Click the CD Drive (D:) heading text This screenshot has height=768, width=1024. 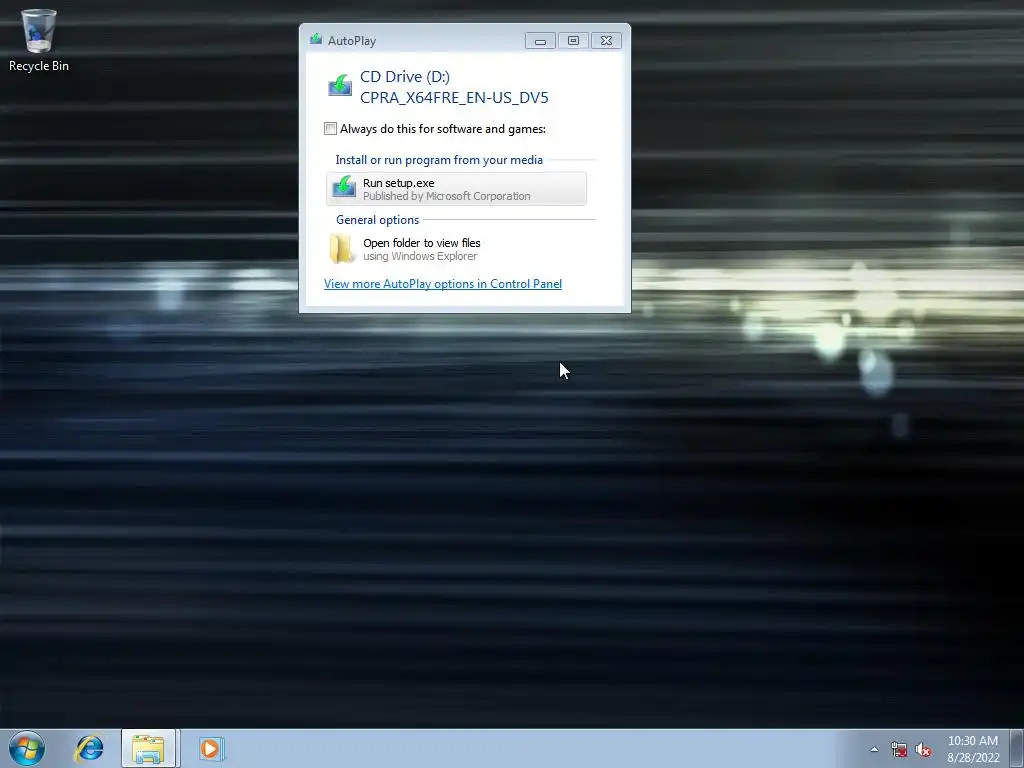[x=405, y=77]
